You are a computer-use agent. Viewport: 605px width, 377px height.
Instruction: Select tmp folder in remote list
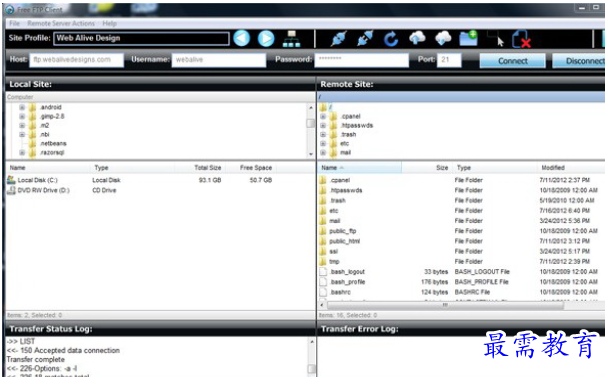point(334,262)
